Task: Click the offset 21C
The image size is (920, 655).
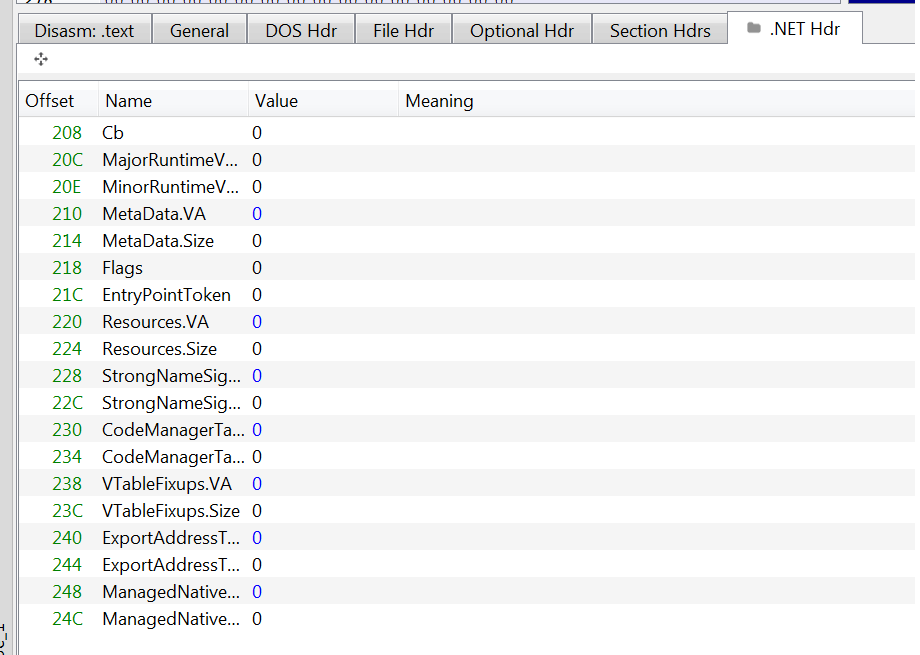Action: pos(67,295)
